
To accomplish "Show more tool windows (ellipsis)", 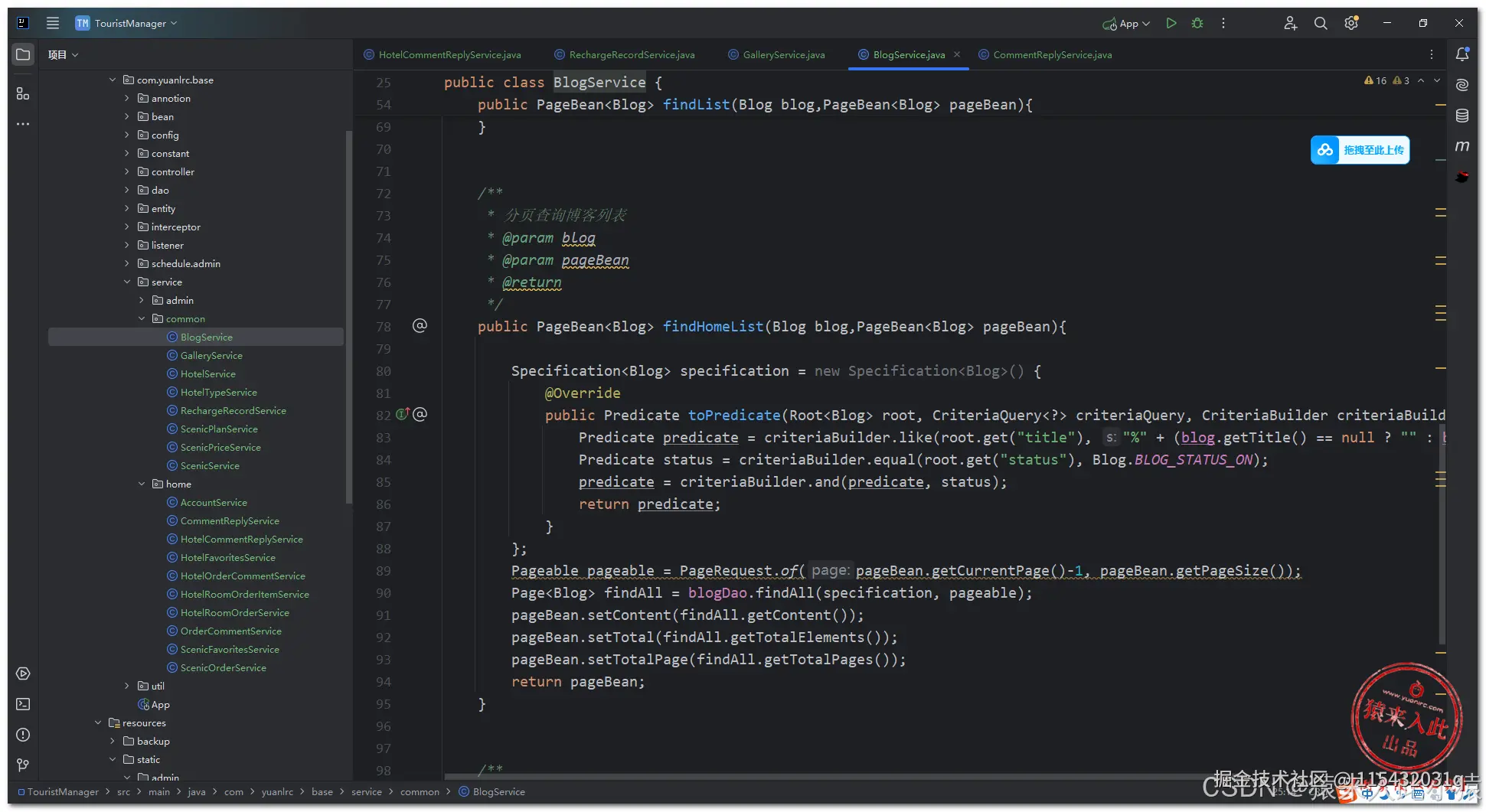I will coord(23,124).
